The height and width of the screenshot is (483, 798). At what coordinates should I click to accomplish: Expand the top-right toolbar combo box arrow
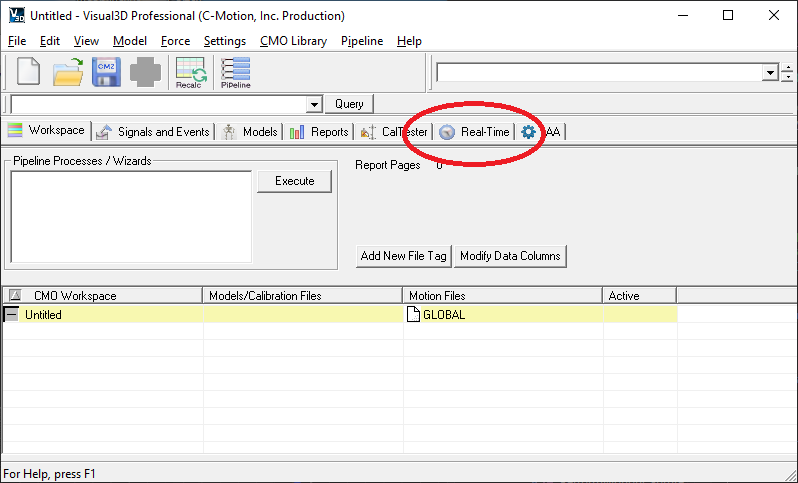[771, 73]
